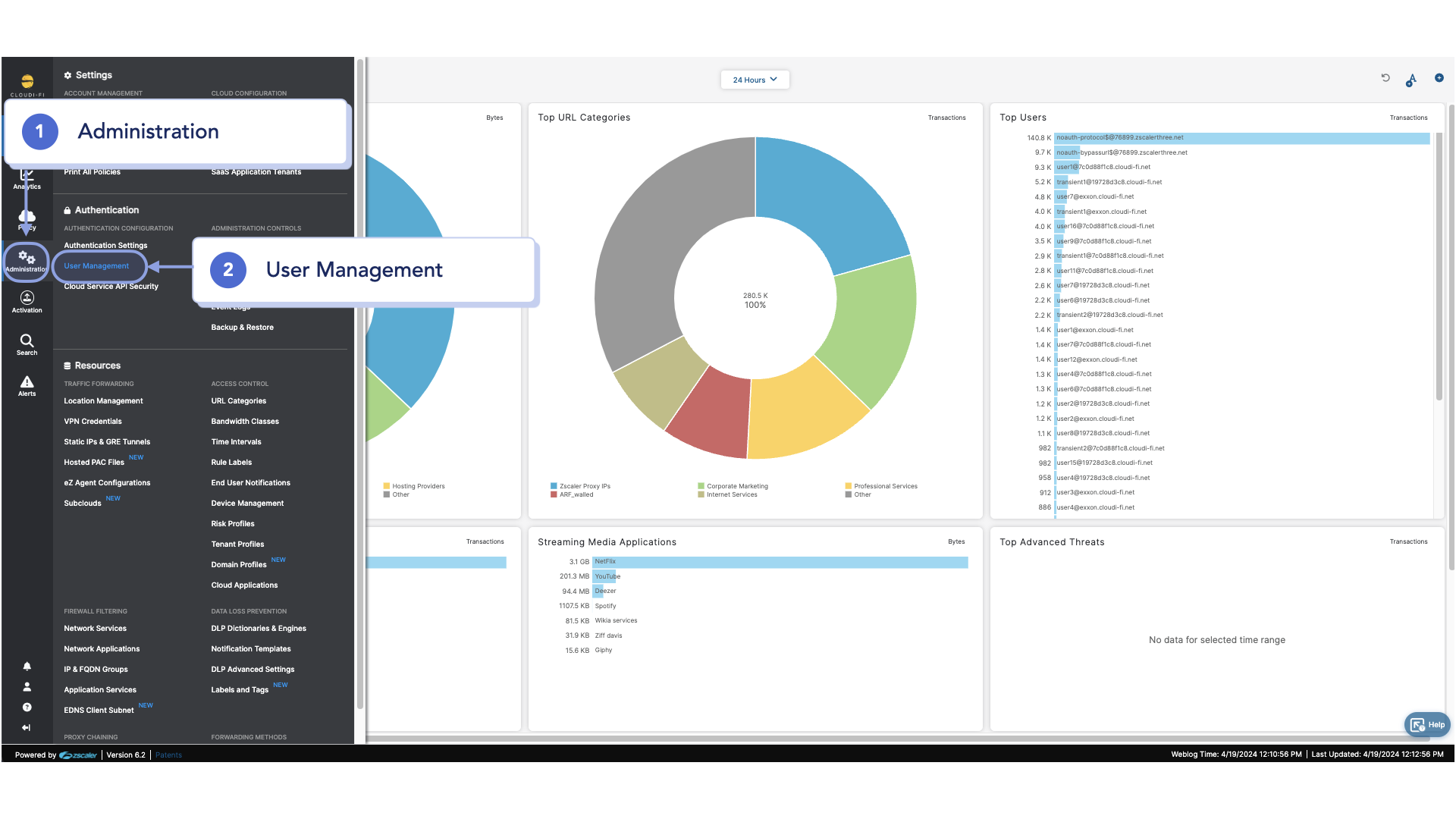The height and width of the screenshot is (819, 1456).
Task: Click the Netflix bar in Streaming Media
Action: pyautogui.click(x=780, y=562)
